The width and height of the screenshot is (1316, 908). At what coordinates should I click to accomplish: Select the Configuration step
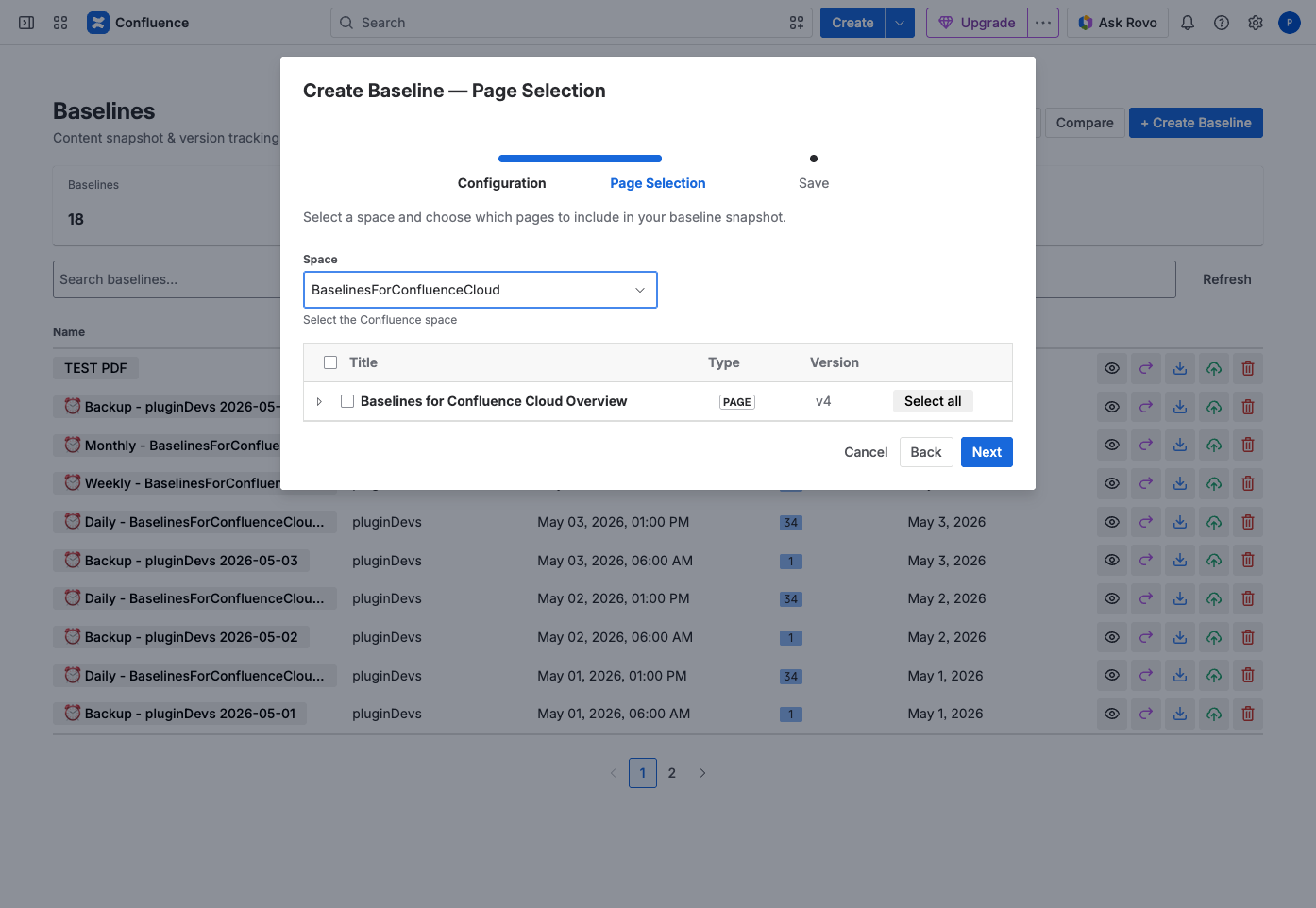tap(501, 183)
